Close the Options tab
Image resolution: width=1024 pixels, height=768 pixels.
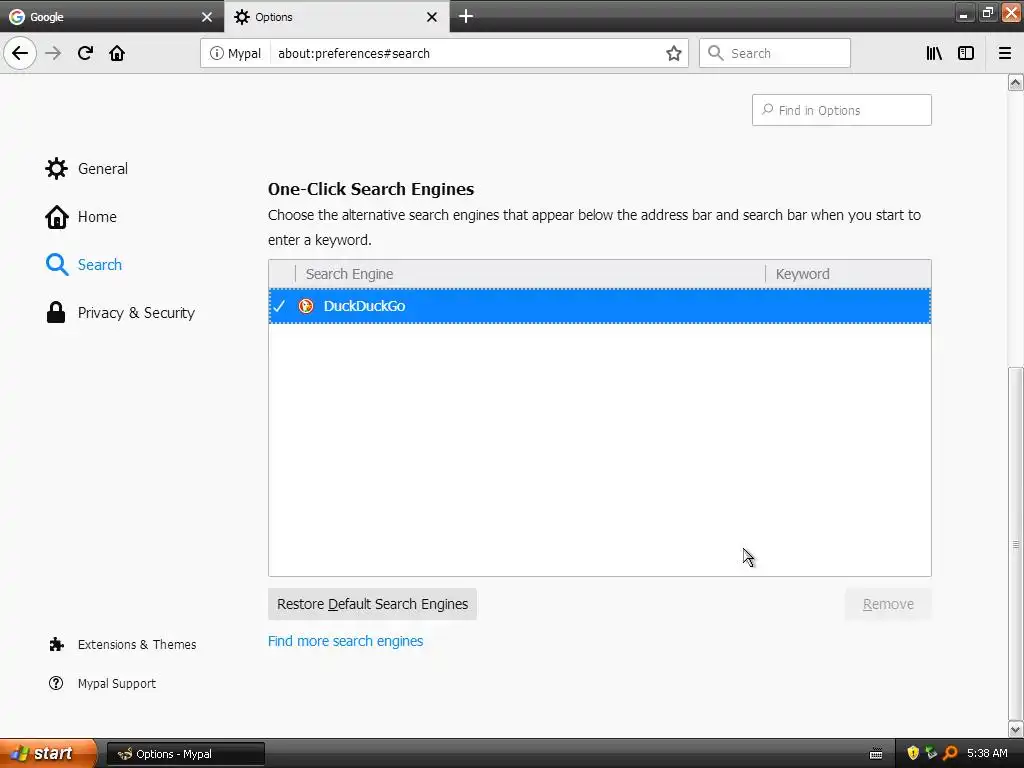pos(432,17)
